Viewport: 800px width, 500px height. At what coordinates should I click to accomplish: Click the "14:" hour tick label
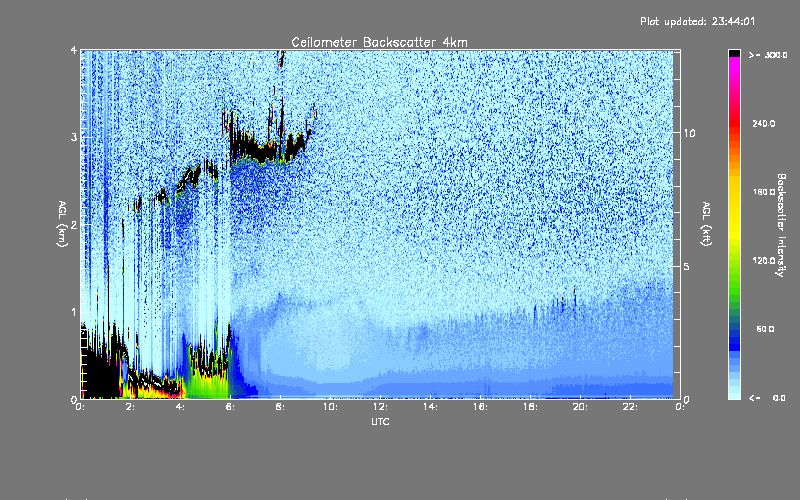pos(430,407)
